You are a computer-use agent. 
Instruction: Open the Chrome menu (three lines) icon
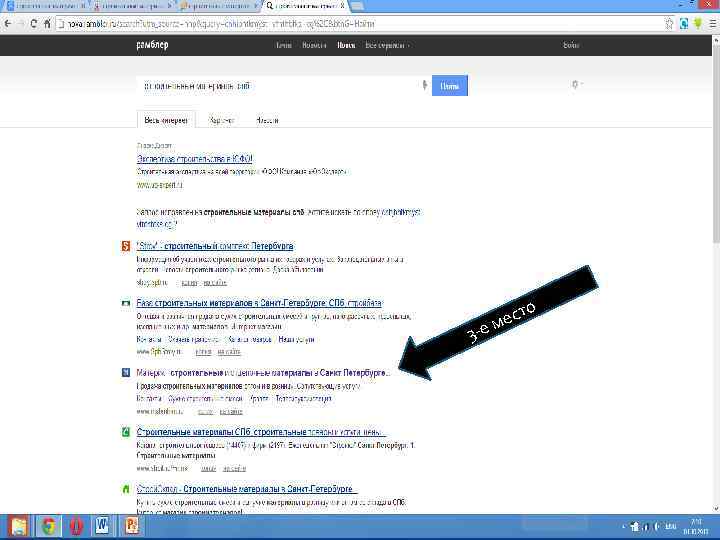click(x=713, y=24)
